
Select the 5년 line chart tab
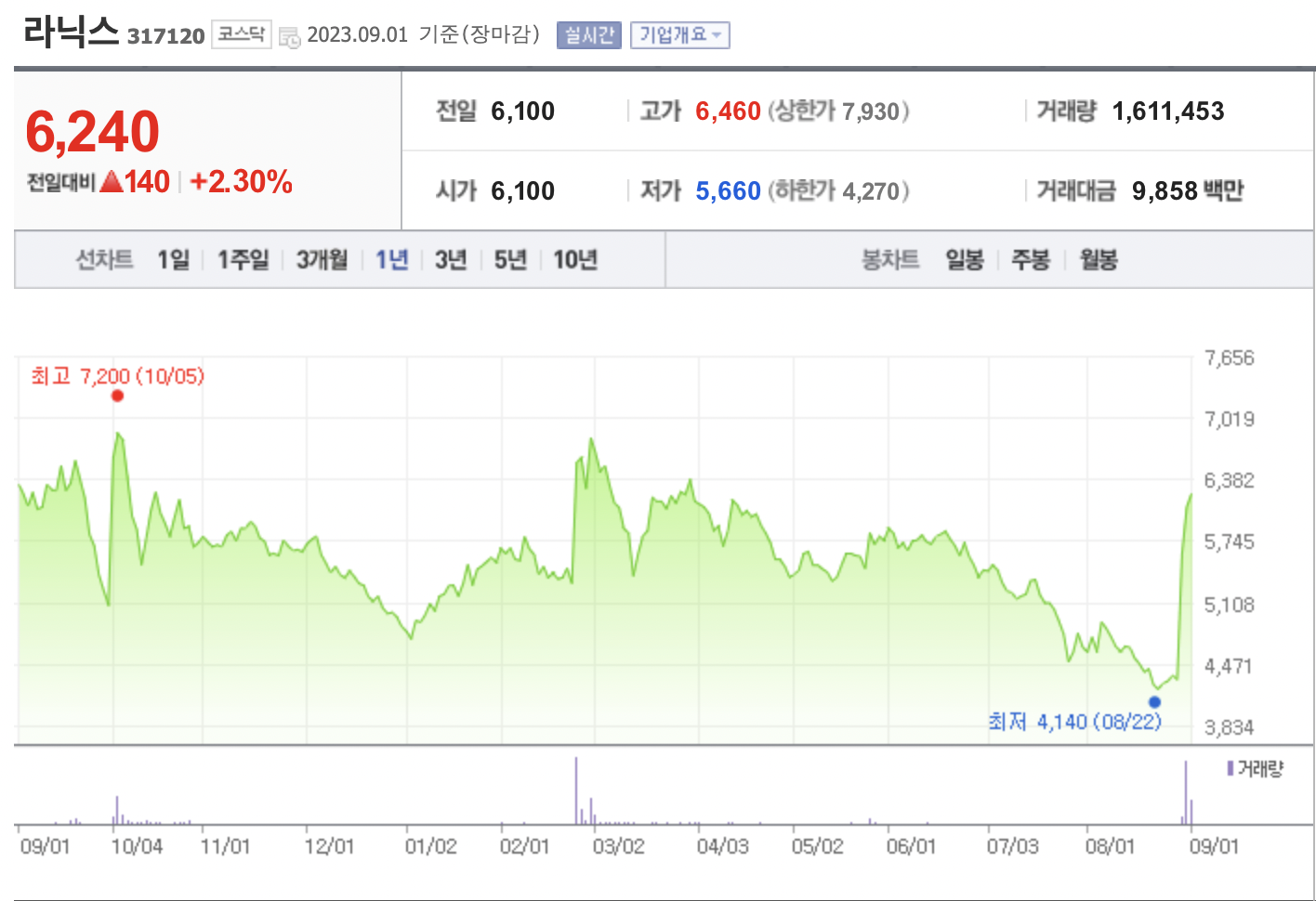click(x=510, y=259)
